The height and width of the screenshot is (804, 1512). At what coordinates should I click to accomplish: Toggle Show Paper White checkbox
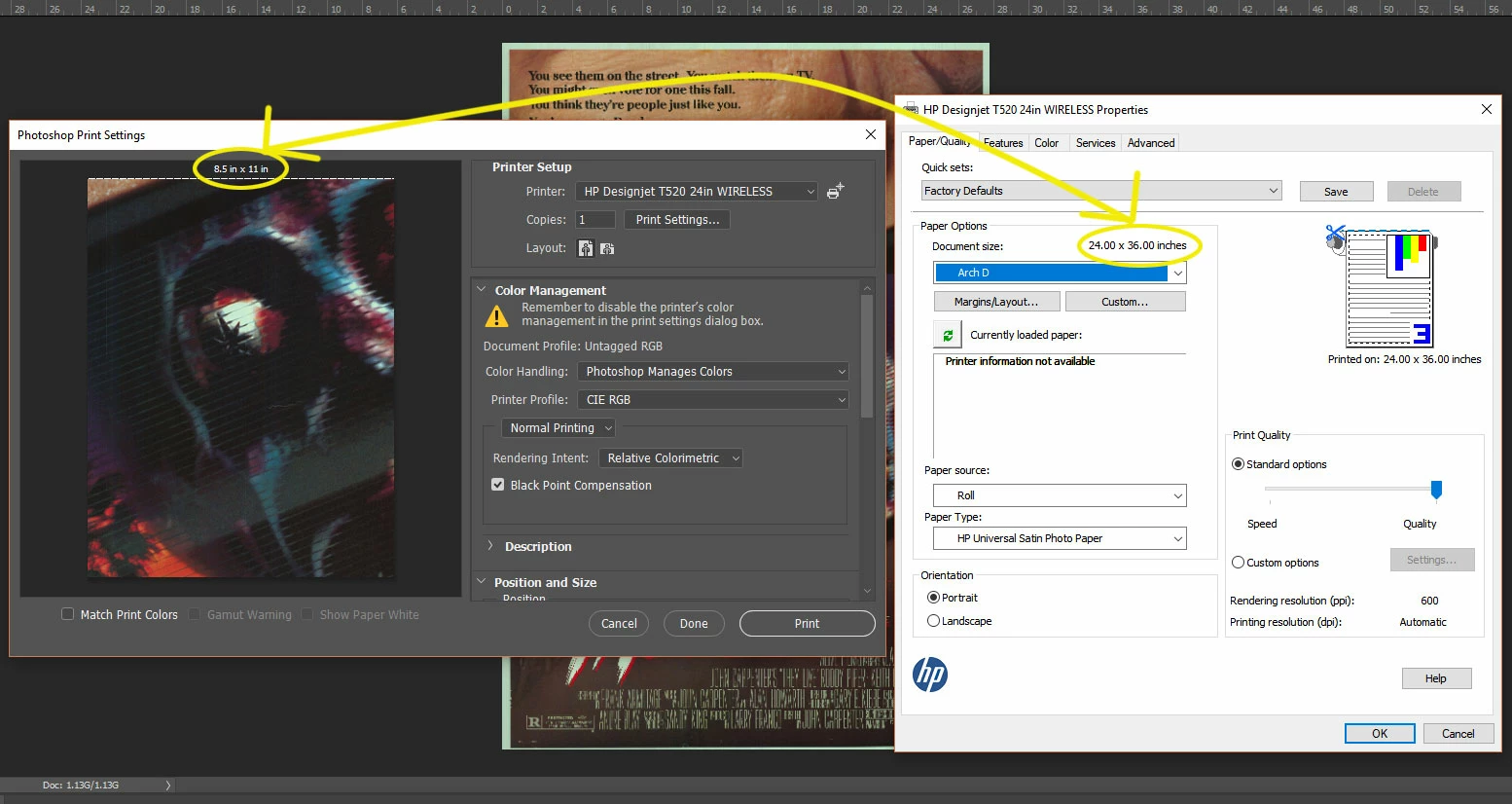tap(307, 614)
